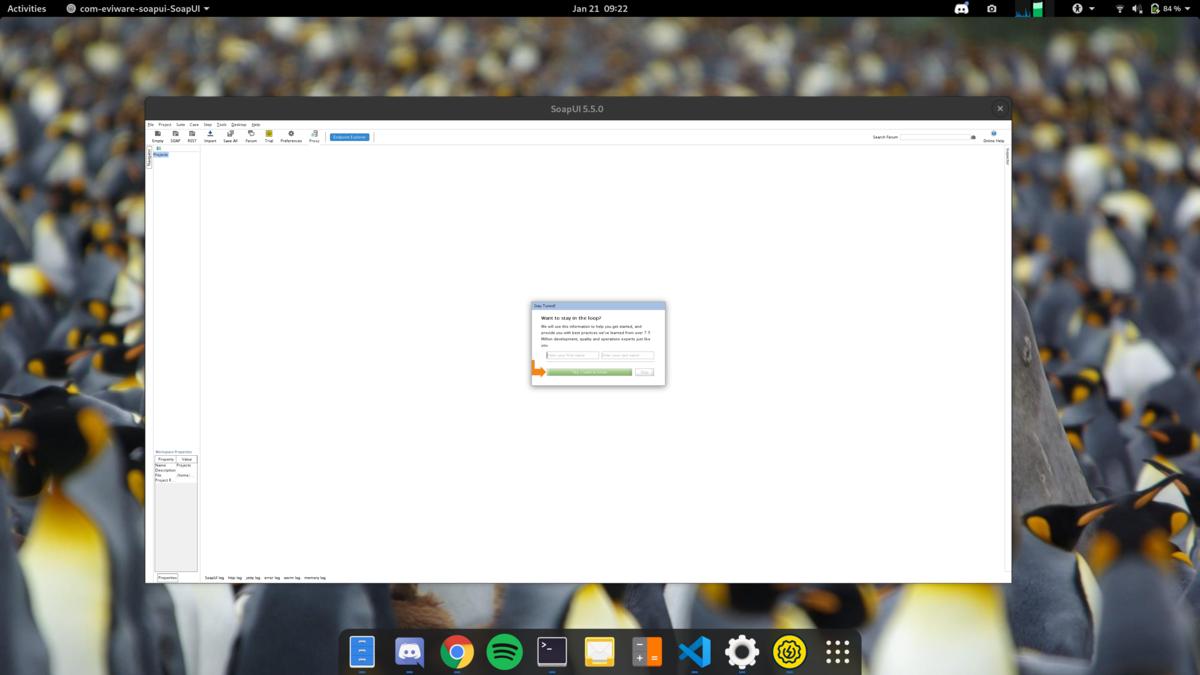This screenshot has width=1200, height=675.
Task: Dismiss the dialog with the Skip button
Action: [x=645, y=371]
